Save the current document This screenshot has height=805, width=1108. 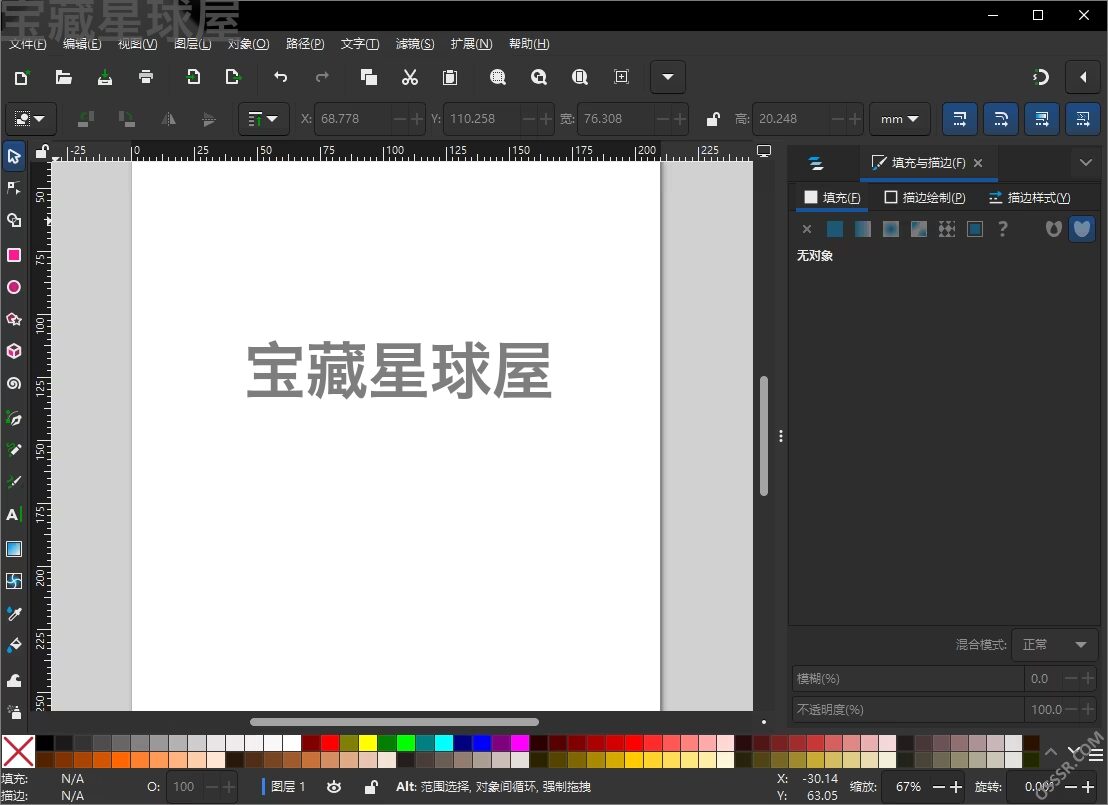click(x=105, y=77)
